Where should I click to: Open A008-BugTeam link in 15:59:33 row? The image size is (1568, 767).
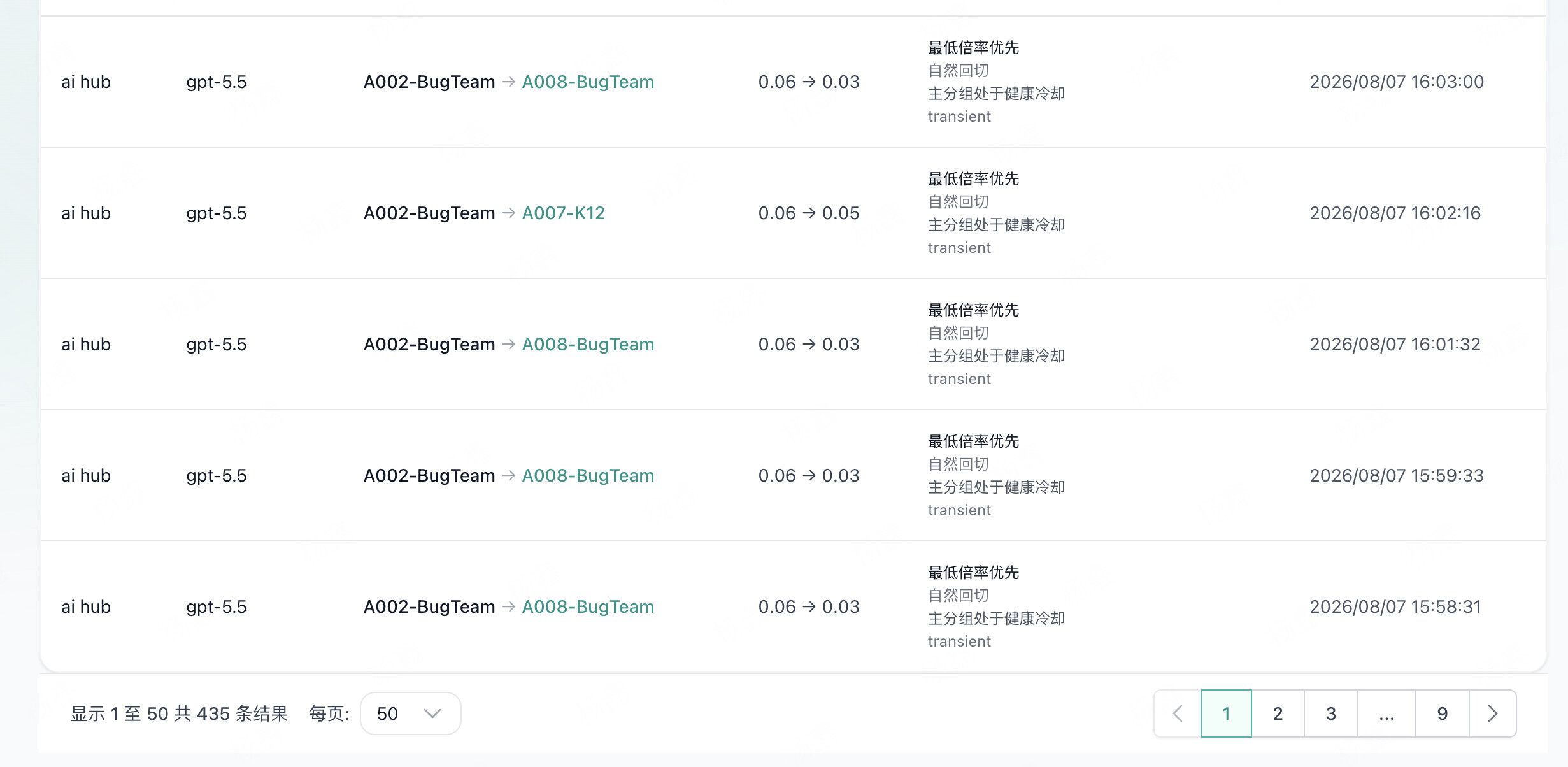[588, 475]
